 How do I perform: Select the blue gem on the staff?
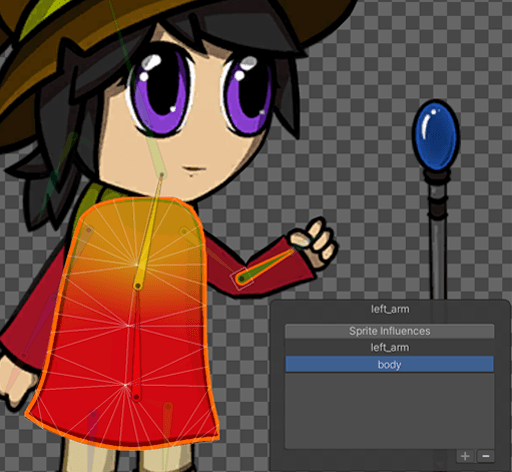coord(436,135)
